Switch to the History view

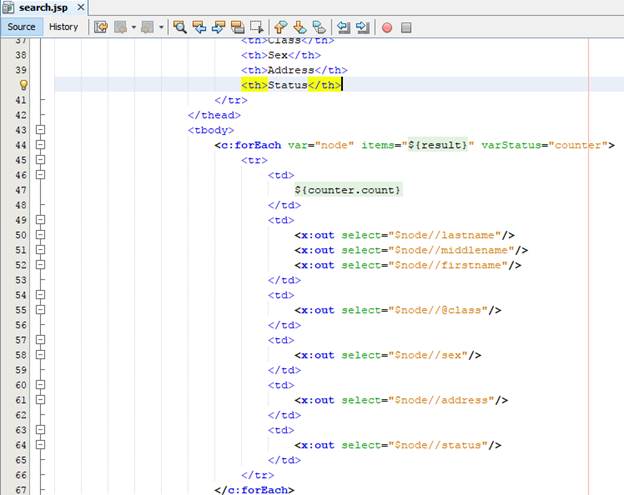coord(63,27)
